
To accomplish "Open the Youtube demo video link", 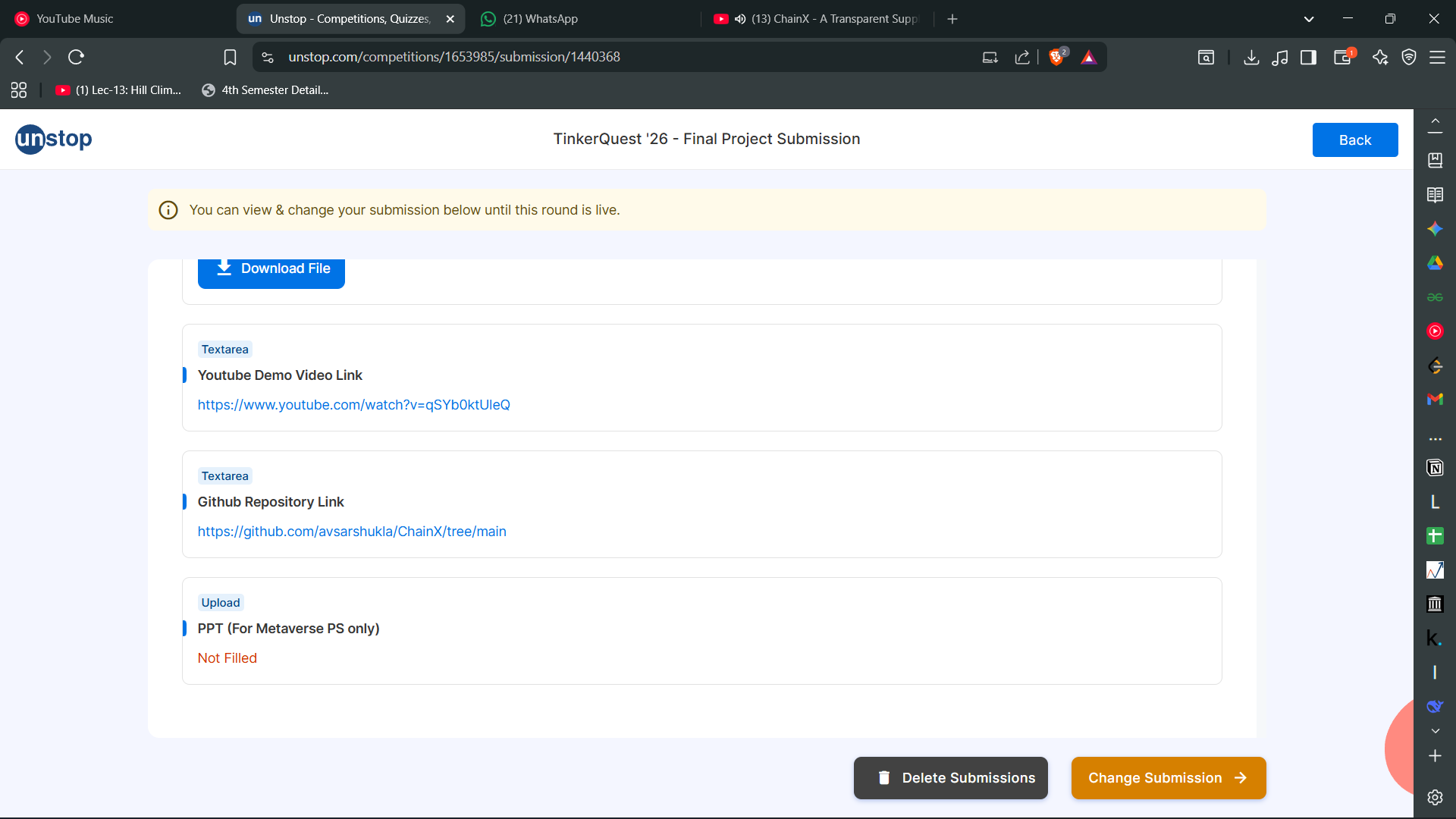I will [353, 405].
